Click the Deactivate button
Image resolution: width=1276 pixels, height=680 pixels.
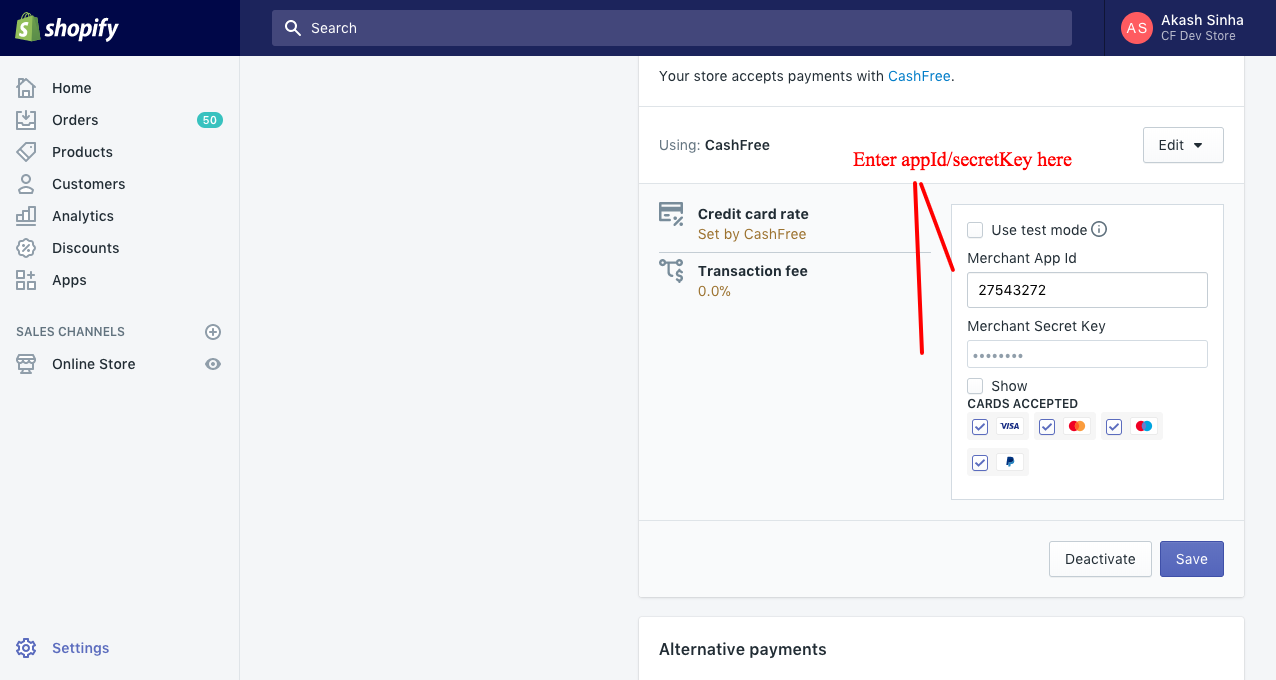click(x=1100, y=559)
